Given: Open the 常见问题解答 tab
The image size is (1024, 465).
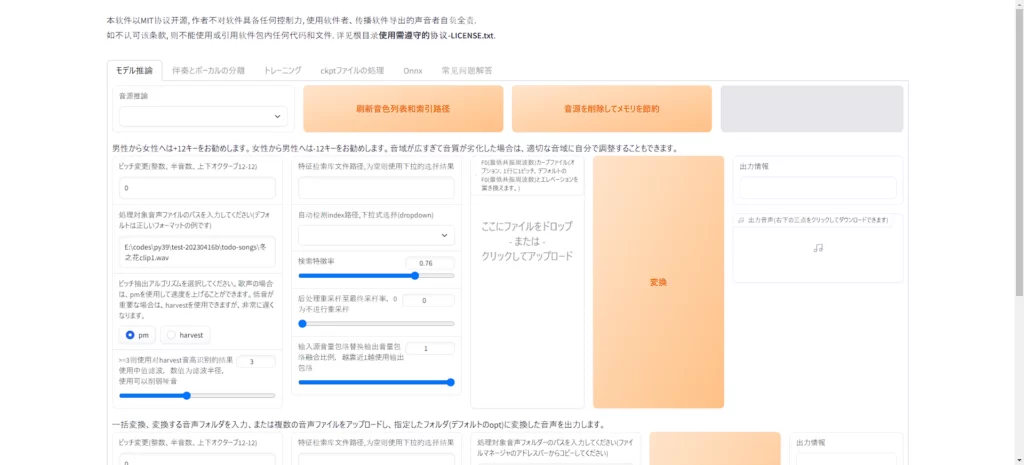Looking at the screenshot, I should [x=467, y=71].
